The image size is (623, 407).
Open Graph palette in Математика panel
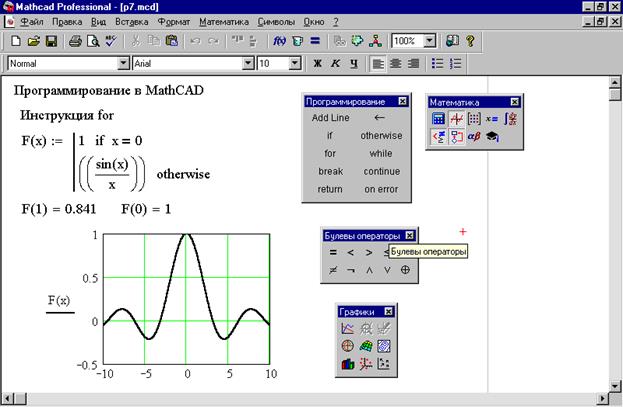click(457, 118)
